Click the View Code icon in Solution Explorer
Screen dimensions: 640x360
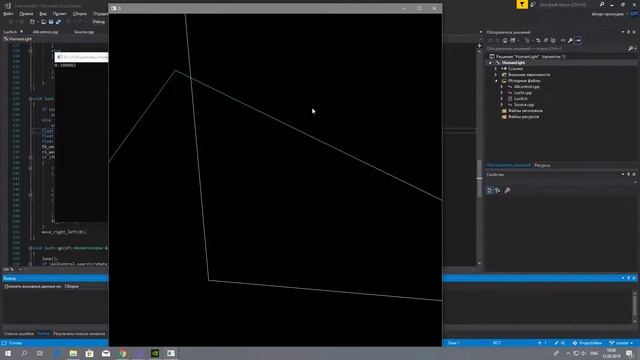click(562, 40)
